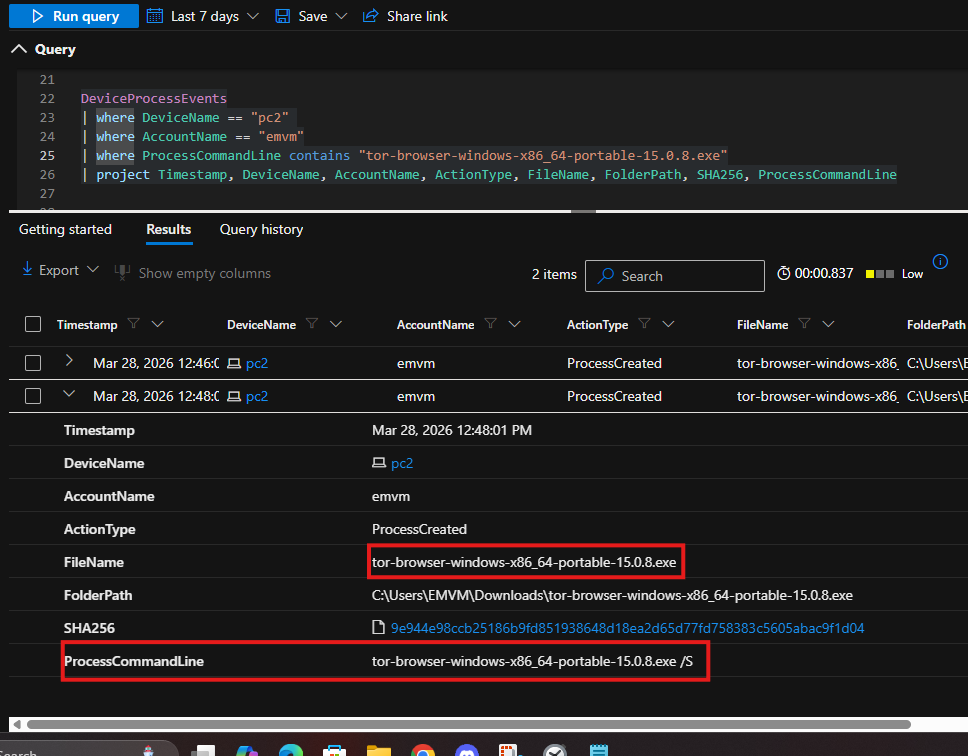
Task: Click the Show empty columns icon
Action: pyautogui.click(x=122, y=273)
